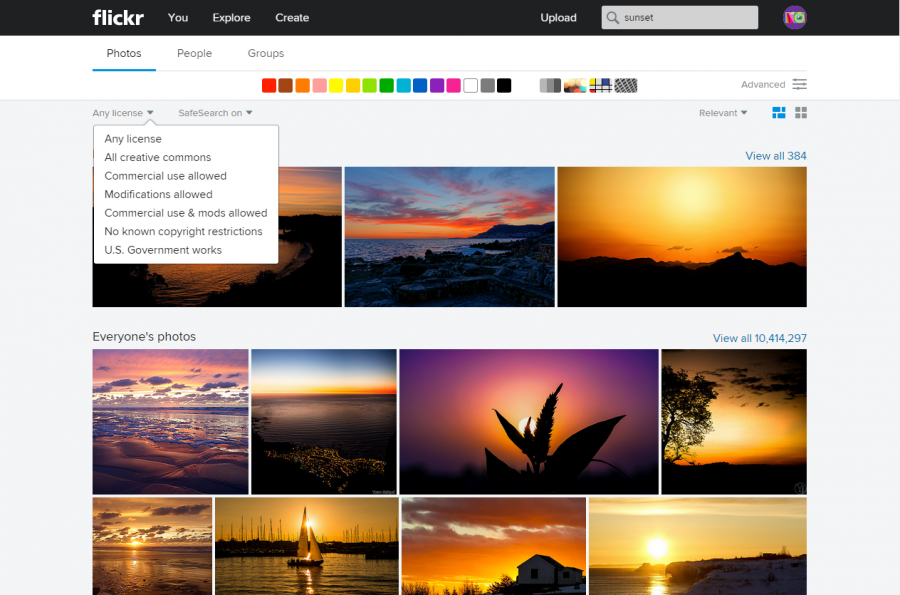900x595 pixels.
Task: Click the search magnifier icon
Action: [612, 18]
